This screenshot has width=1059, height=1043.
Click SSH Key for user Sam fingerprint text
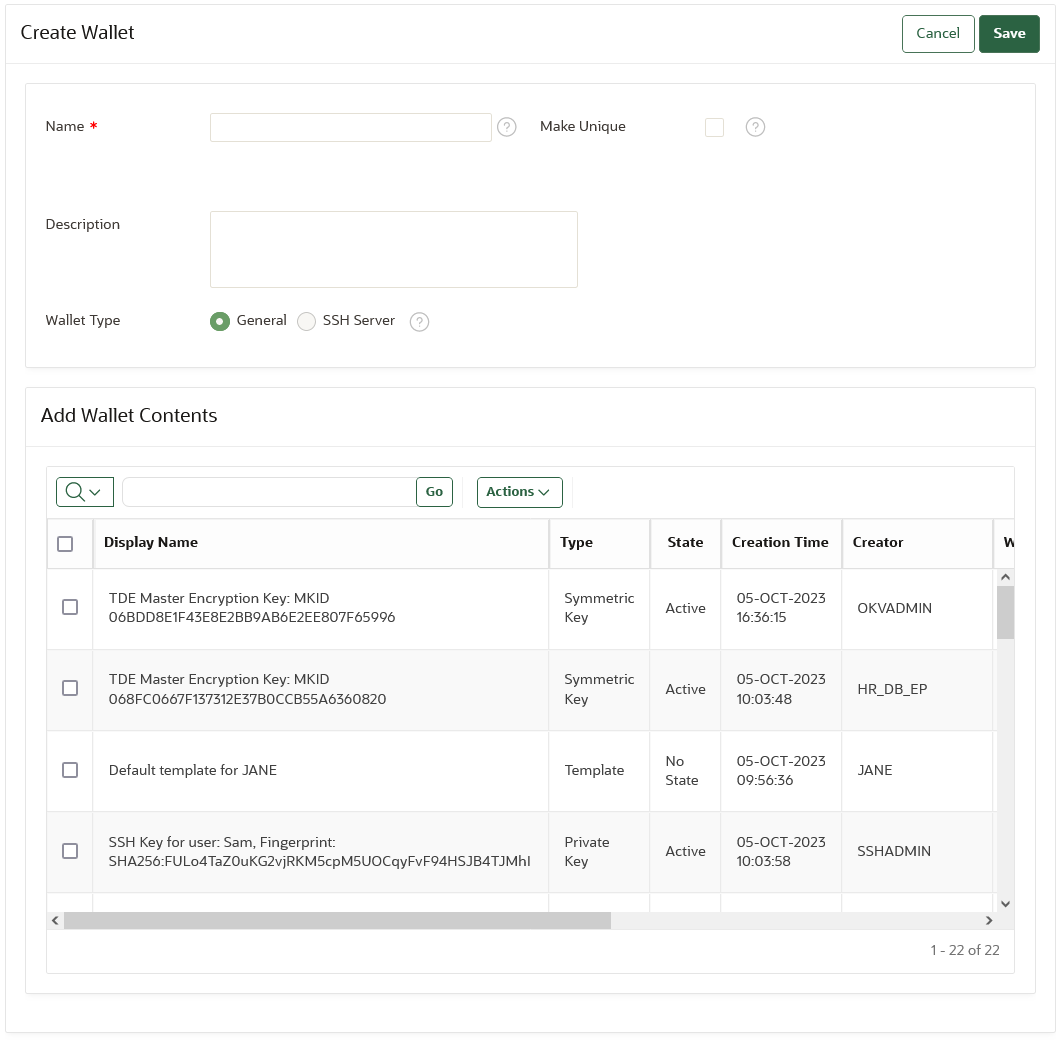319,851
